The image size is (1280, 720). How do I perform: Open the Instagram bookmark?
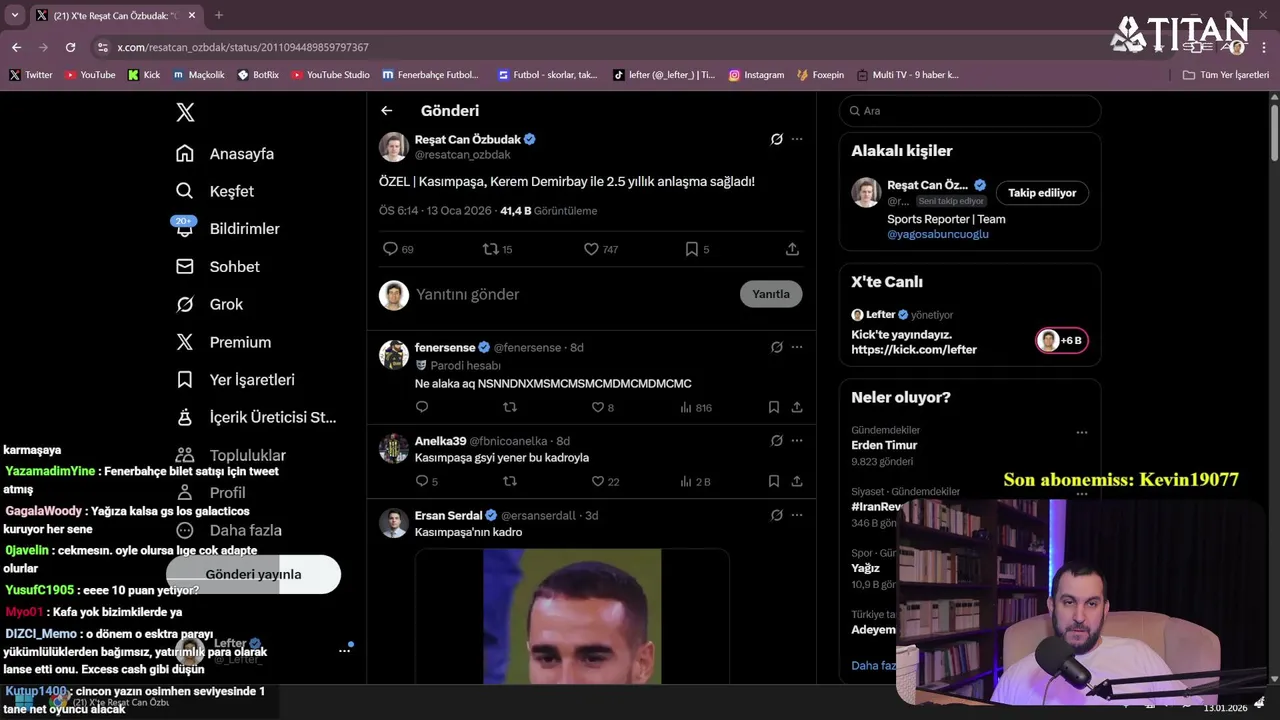tap(756, 75)
